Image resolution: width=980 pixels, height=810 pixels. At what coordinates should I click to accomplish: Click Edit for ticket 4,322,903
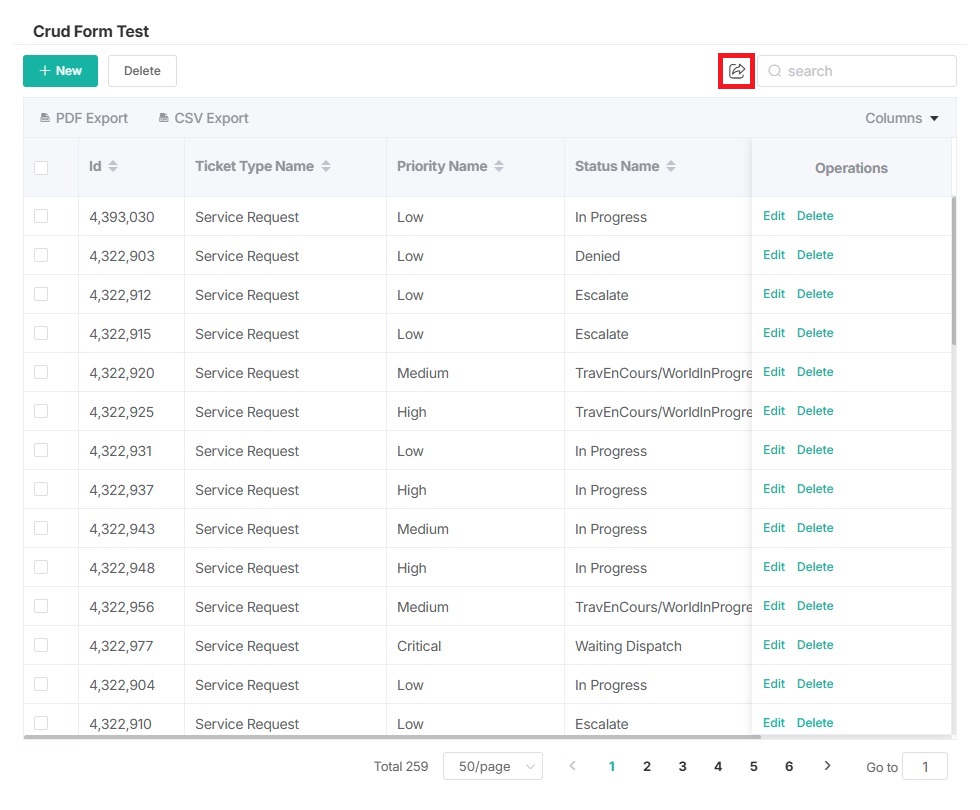[x=774, y=255]
